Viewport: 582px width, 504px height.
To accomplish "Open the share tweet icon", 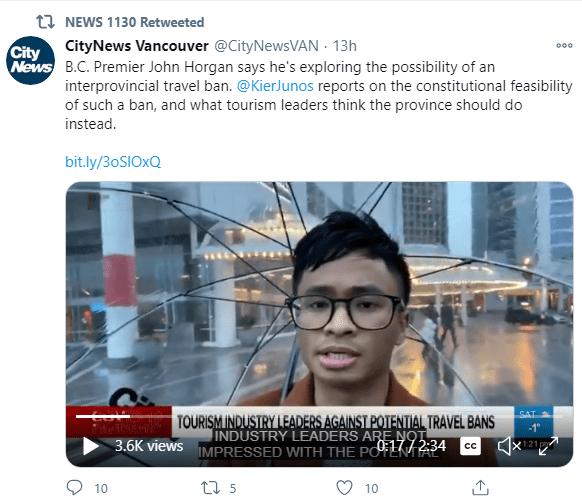I will click(480, 488).
